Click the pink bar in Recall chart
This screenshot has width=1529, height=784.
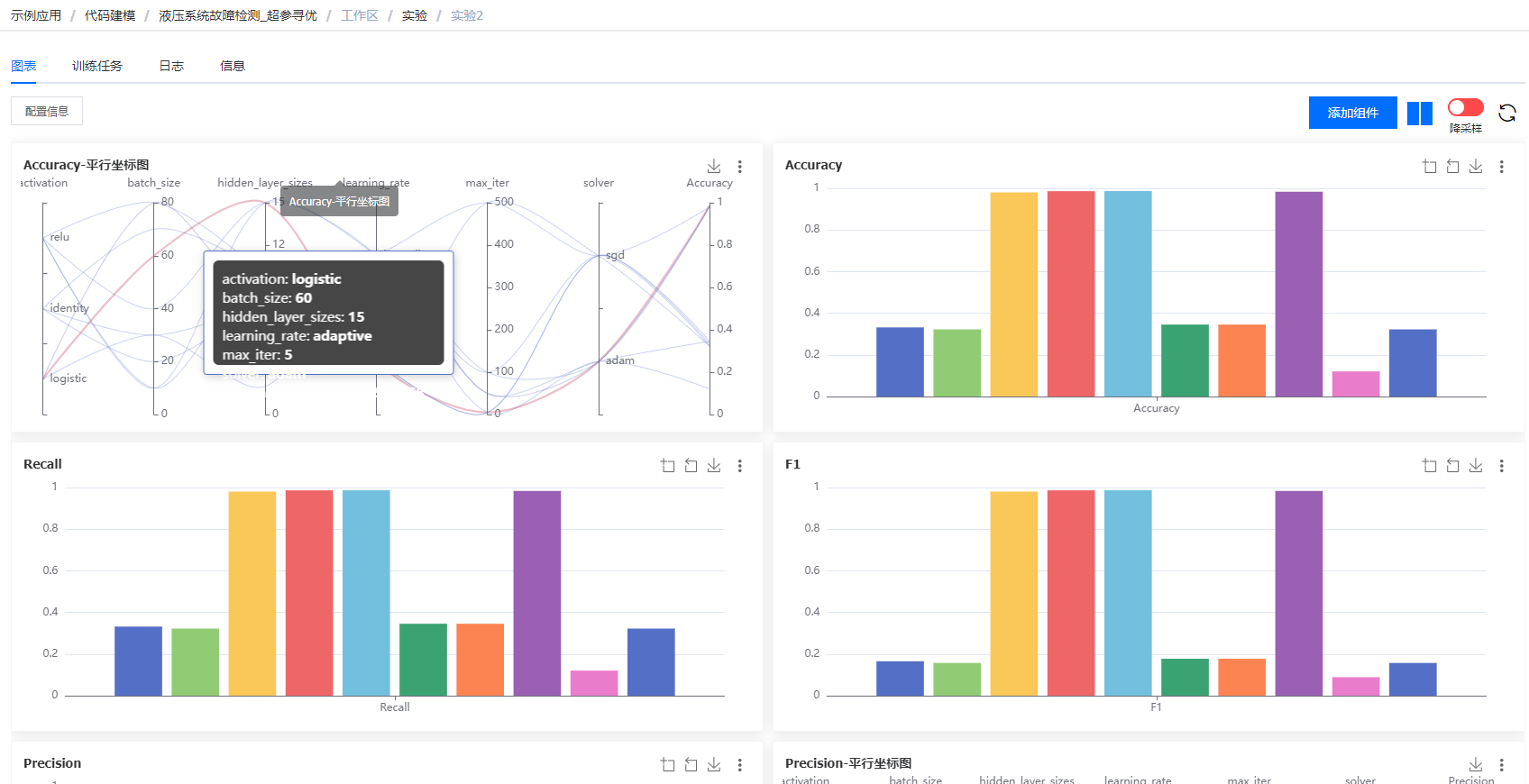click(594, 683)
